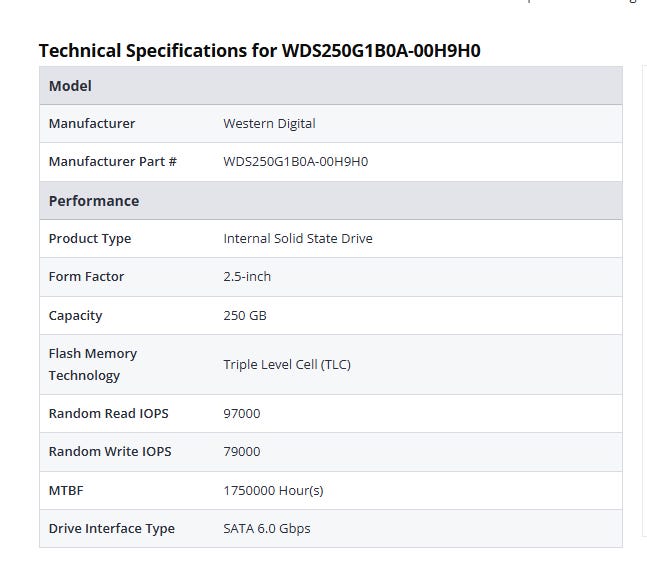The height and width of the screenshot is (564, 647).
Task: Select the 2.5-inch form factor value
Action: [x=247, y=277]
